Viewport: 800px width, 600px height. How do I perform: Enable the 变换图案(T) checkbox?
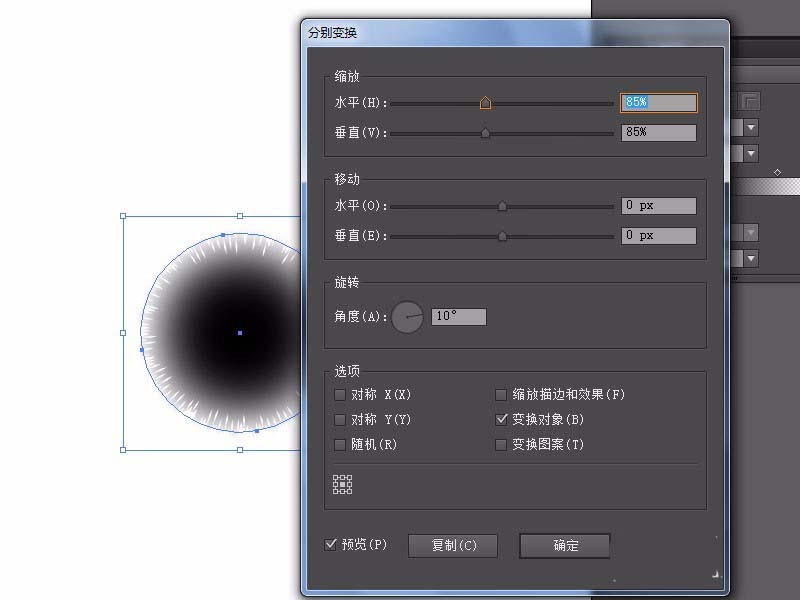tap(501, 444)
